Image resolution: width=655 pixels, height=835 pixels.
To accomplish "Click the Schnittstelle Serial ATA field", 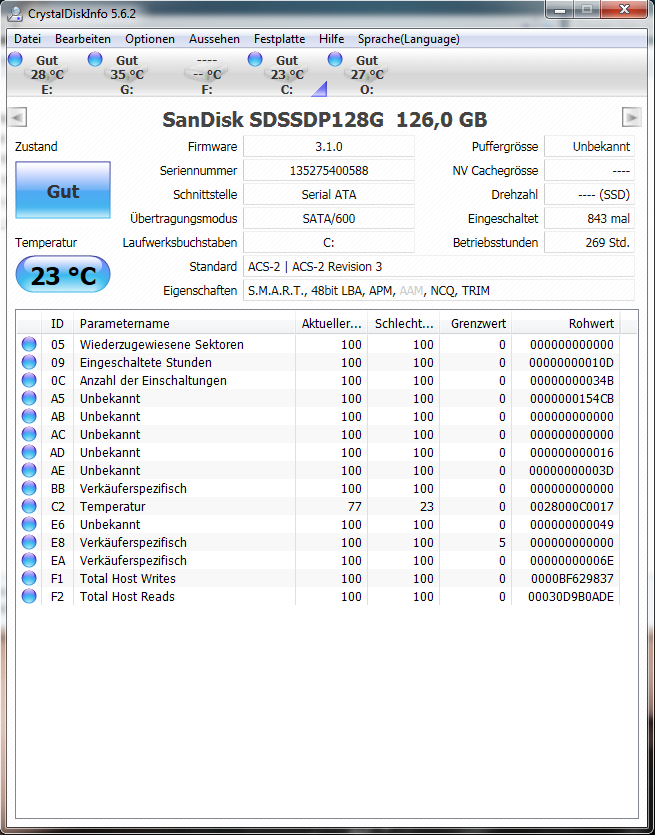I will pyautogui.click(x=329, y=194).
